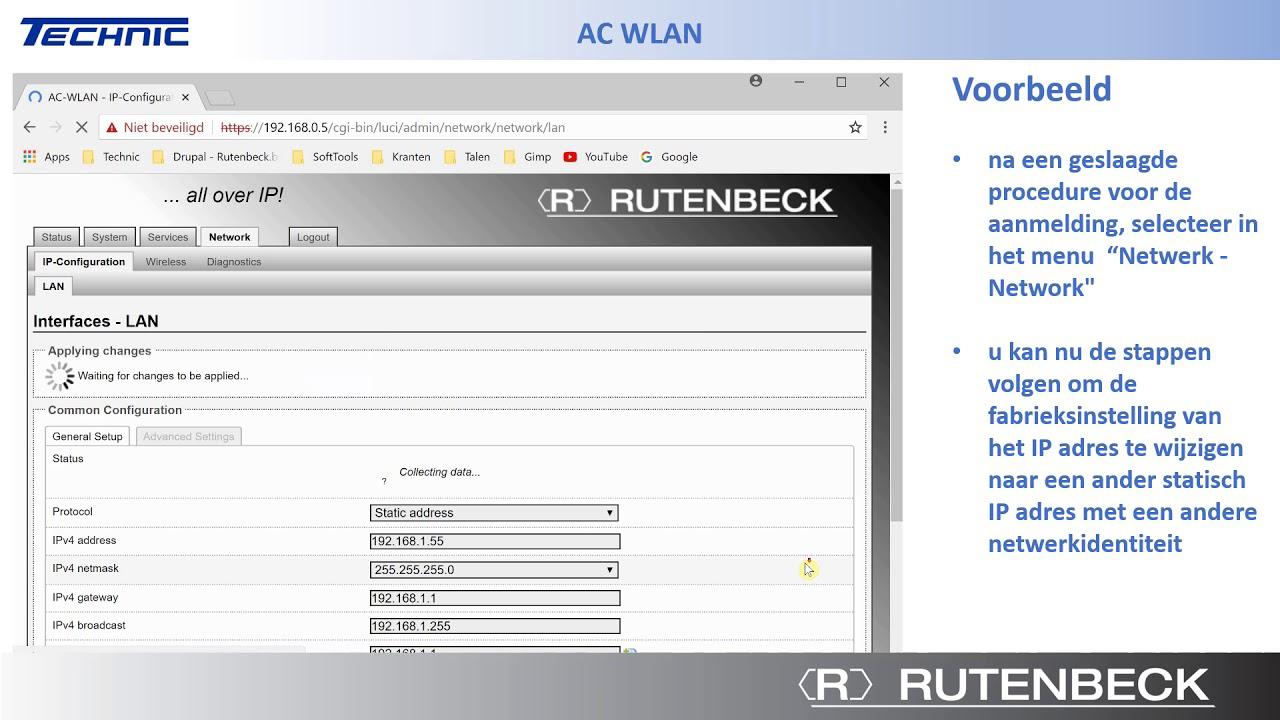Click the IPv4 address field

[495, 541]
